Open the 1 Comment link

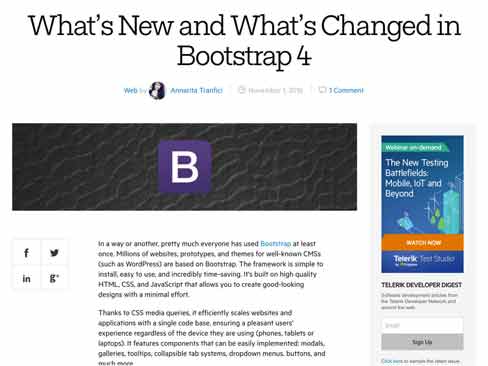(346, 90)
